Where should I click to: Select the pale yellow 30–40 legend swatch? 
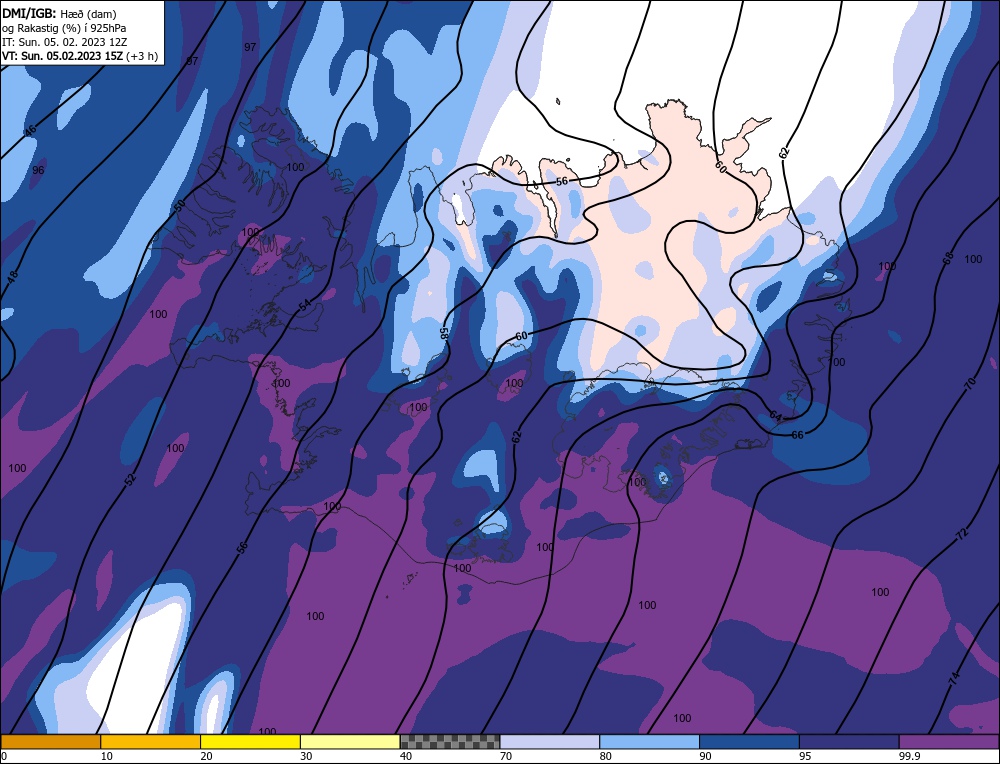[x=350, y=742]
